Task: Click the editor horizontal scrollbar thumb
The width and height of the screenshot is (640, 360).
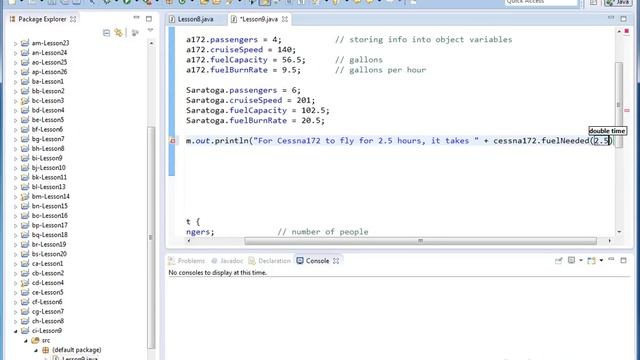Action: point(420,241)
